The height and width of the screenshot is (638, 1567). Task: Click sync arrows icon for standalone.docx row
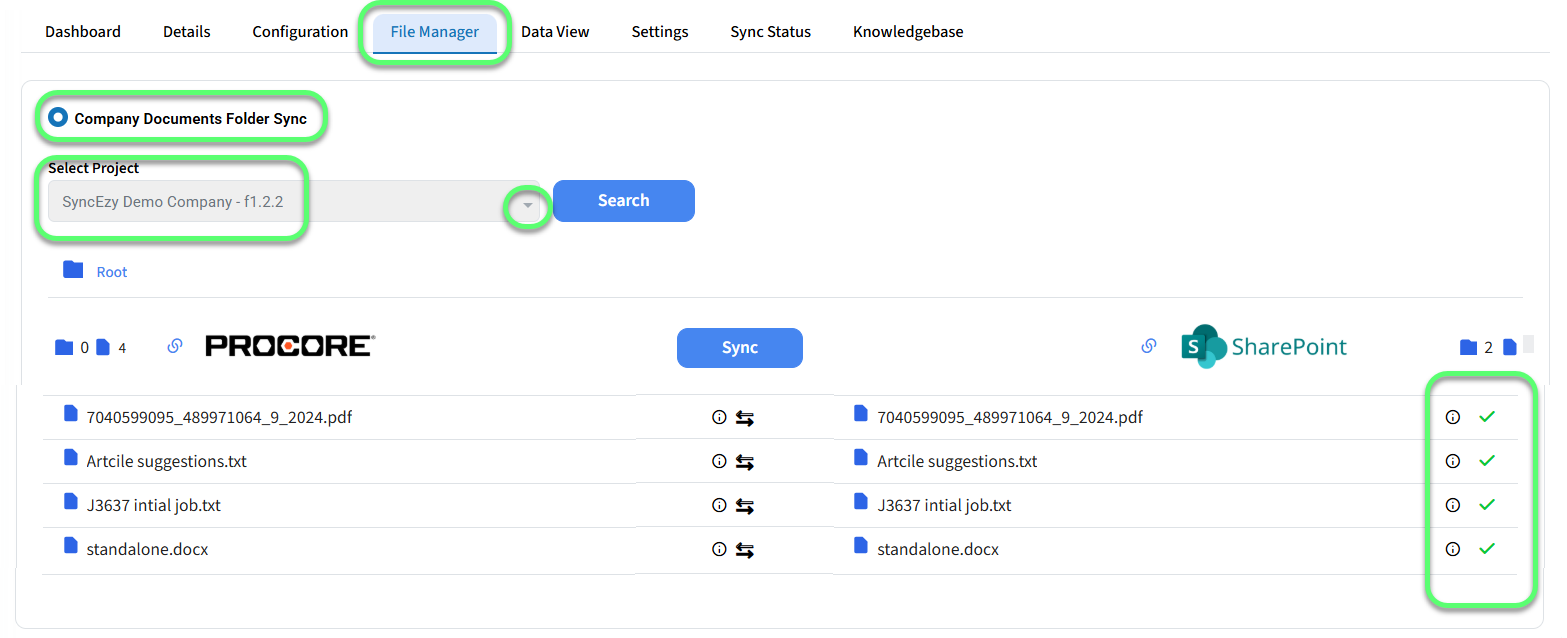(x=744, y=550)
